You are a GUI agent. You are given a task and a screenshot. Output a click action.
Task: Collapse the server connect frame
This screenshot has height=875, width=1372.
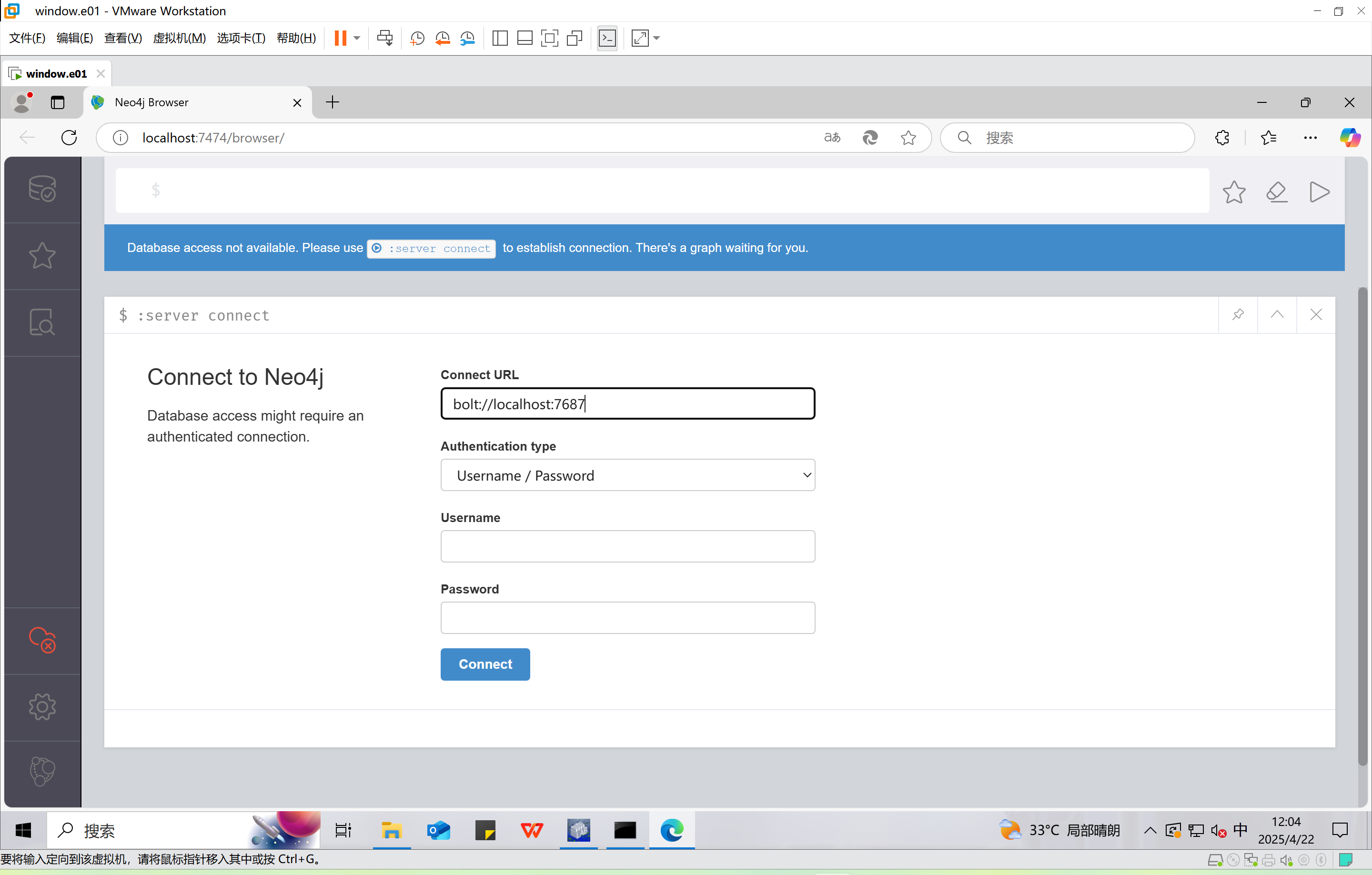point(1277,314)
